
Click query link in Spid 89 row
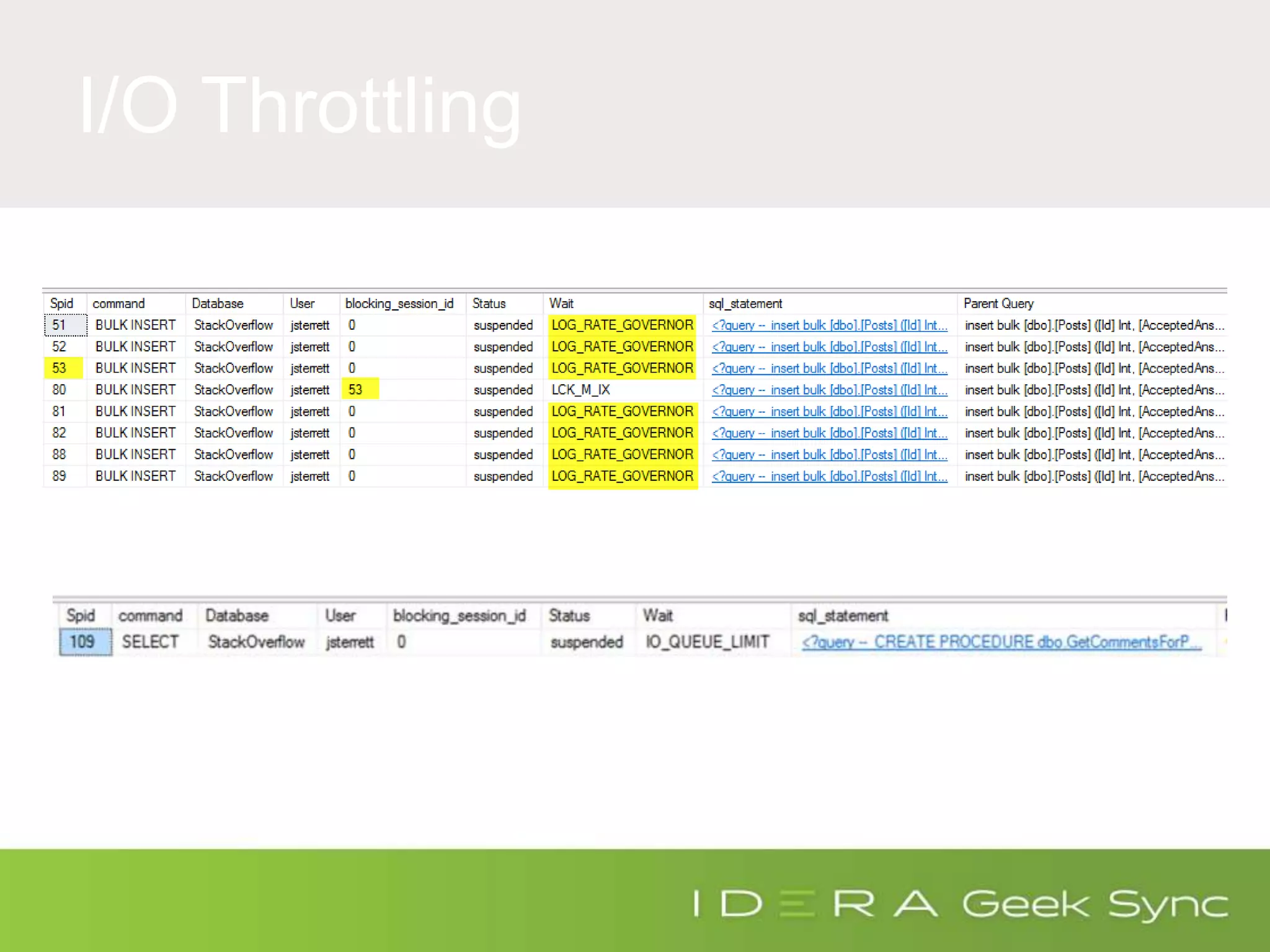[x=829, y=476]
